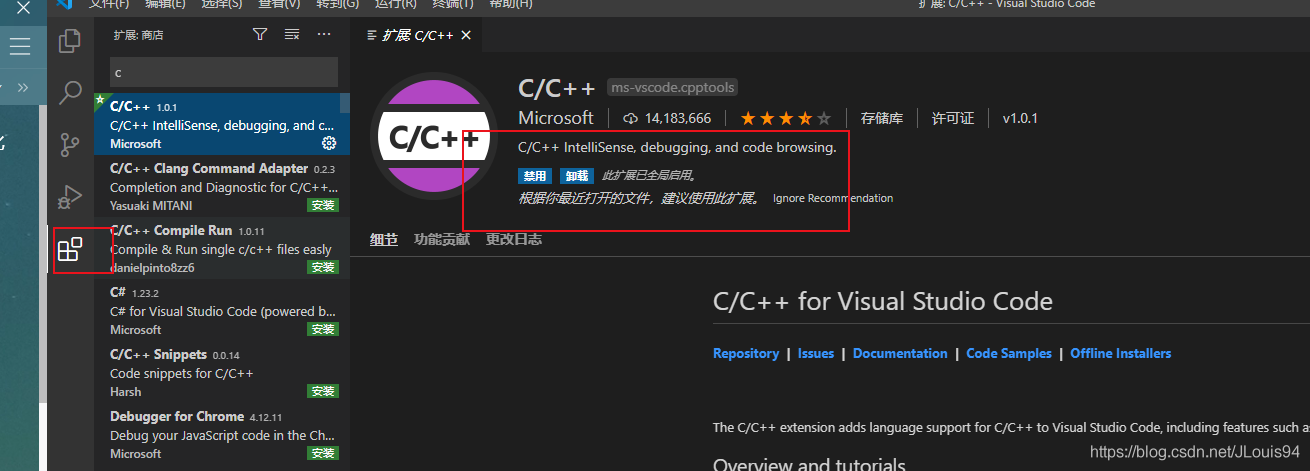1310x471 pixels.
Task: Install C/C++ Snippets by Harsh
Action: pos(323,391)
